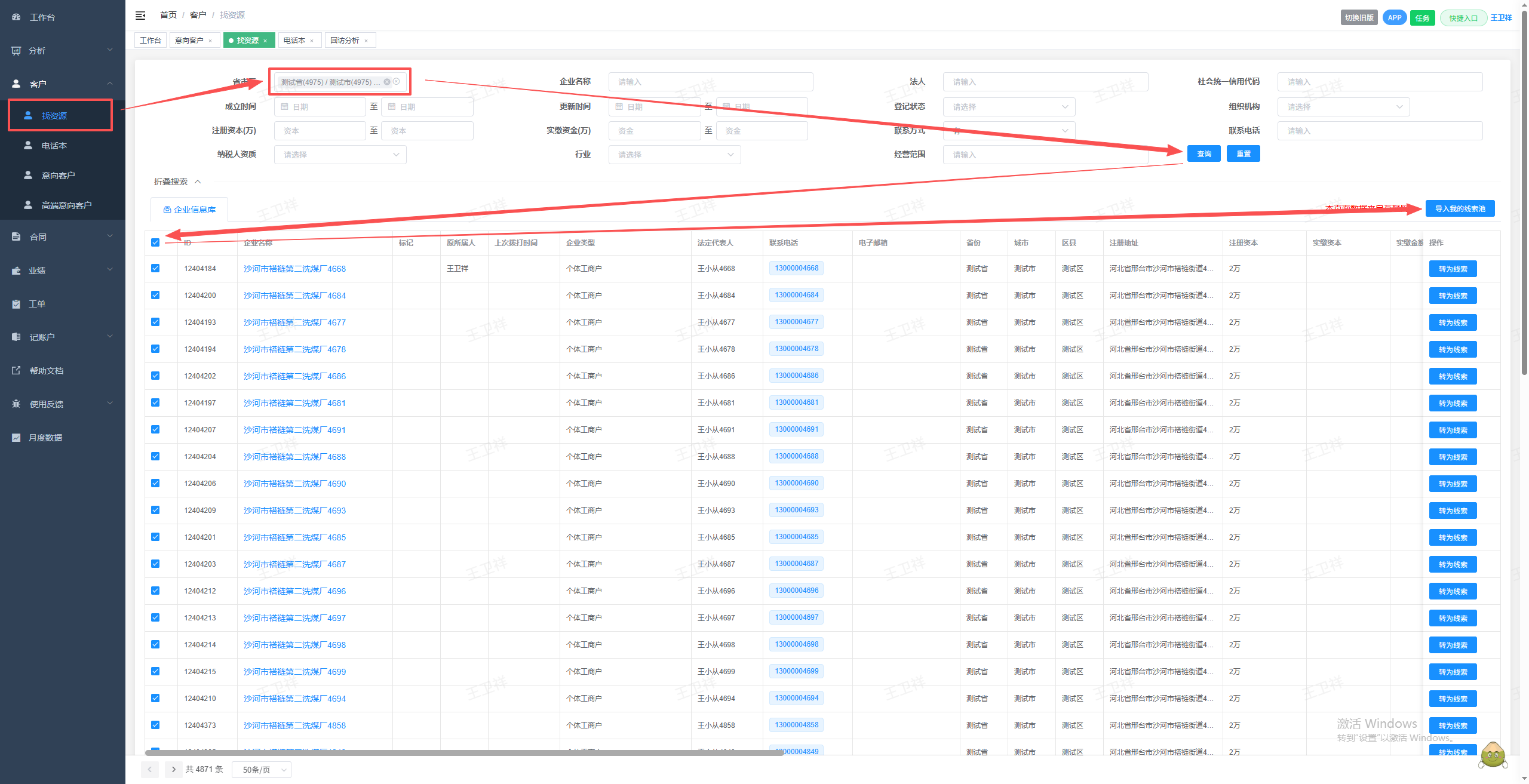Collapse sidebar using hamburger menu icon
This screenshot has height=784, width=1529.
[x=140, y=16]
